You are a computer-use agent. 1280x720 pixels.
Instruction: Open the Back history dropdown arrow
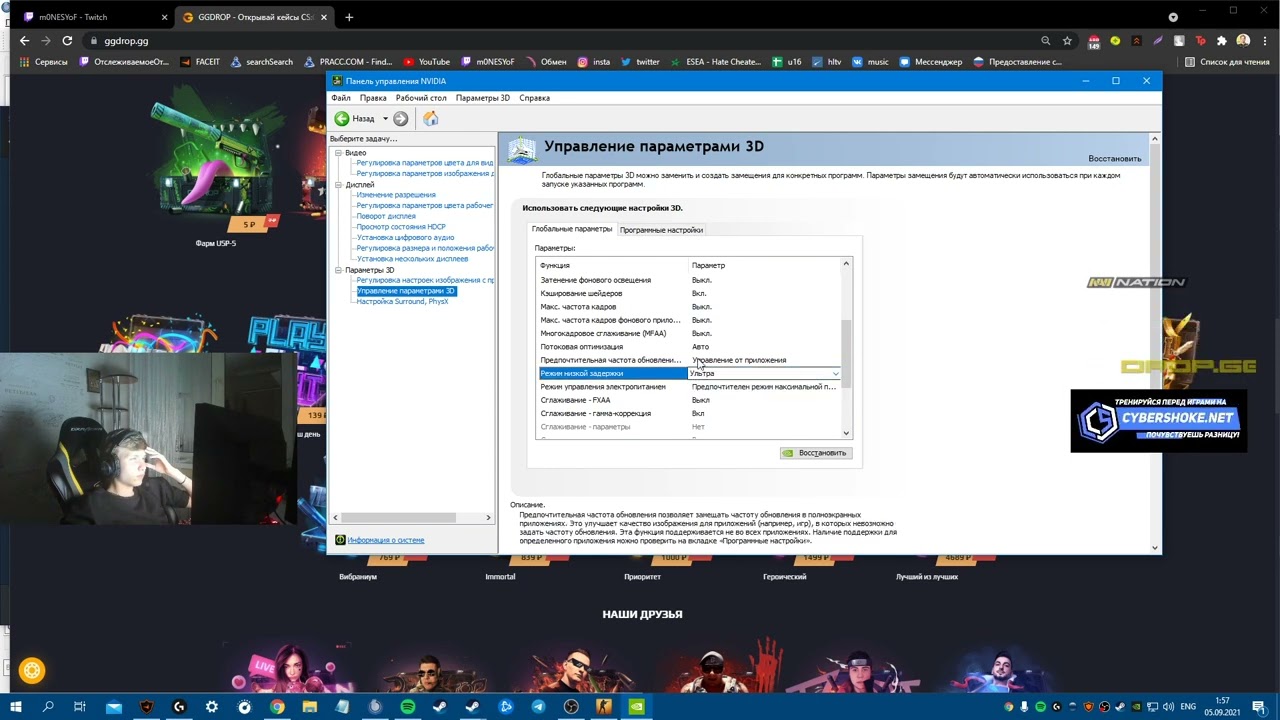coord(385,119)
